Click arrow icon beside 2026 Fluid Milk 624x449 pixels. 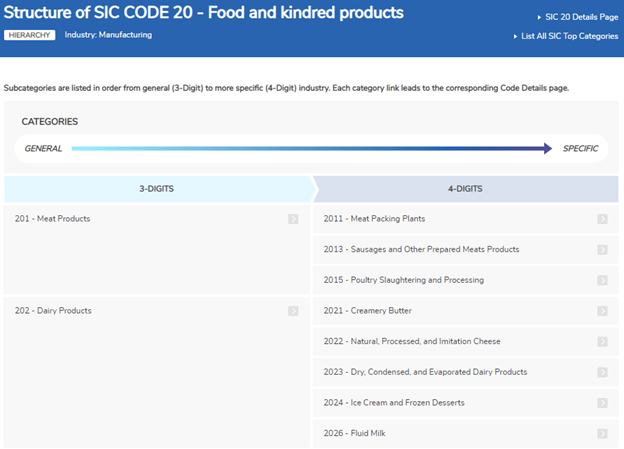tap(603, 433)
